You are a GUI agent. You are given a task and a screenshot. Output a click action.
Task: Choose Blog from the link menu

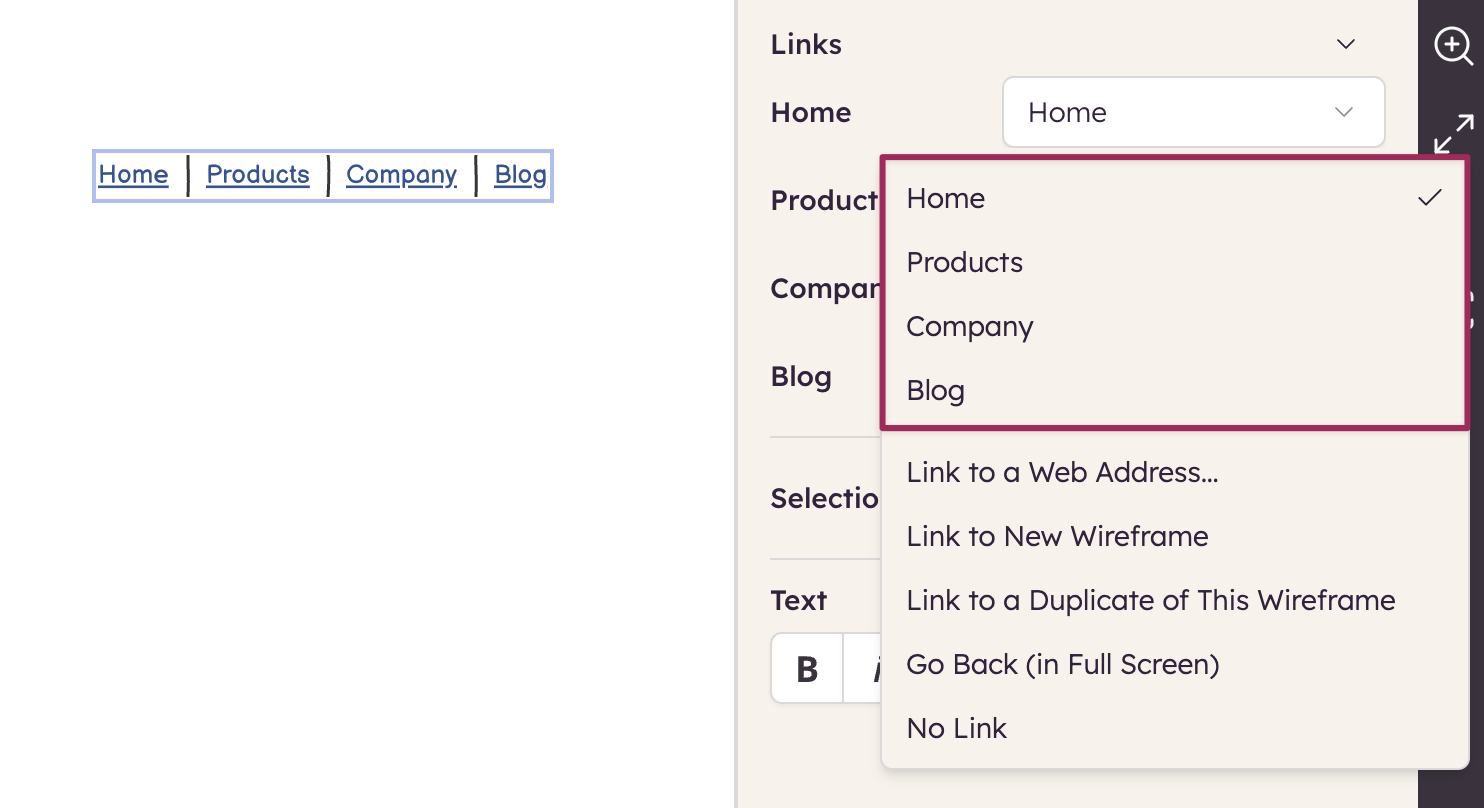click(935, 391)
